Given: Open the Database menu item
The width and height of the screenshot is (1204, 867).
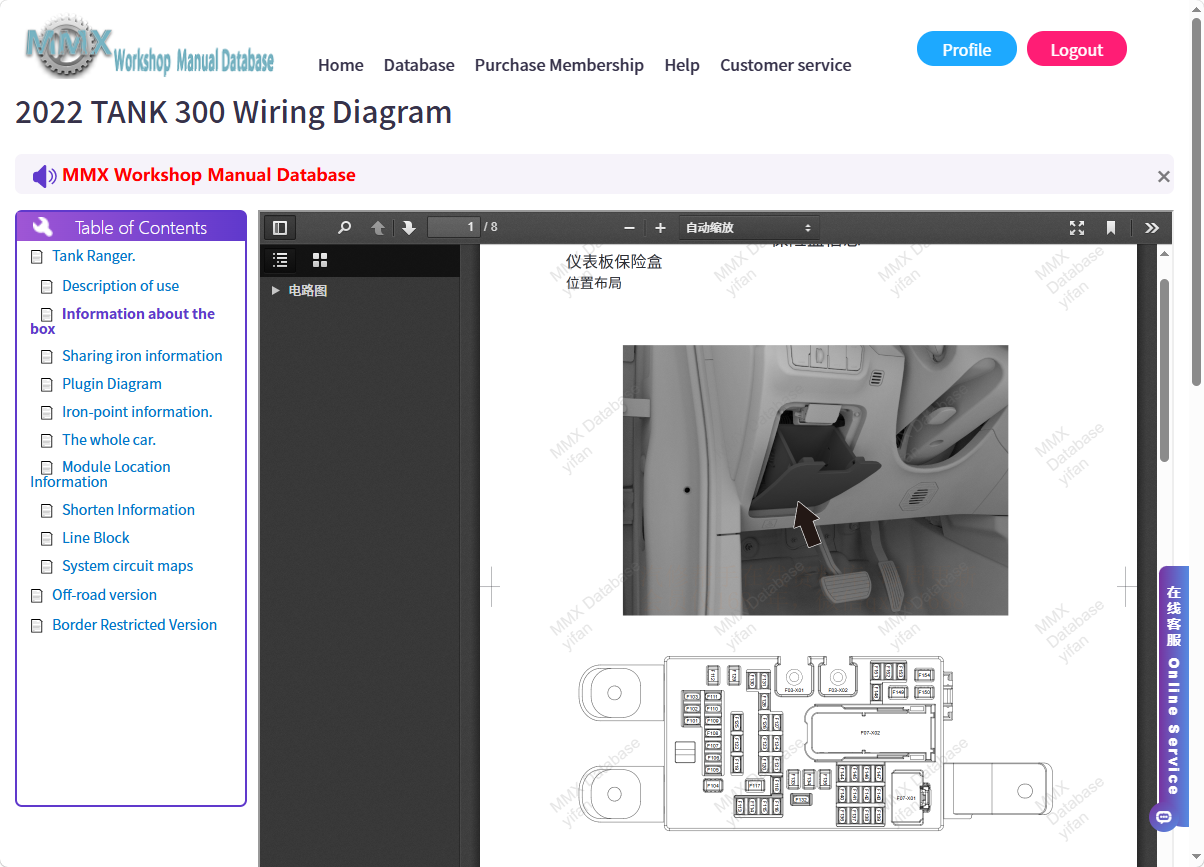Looking at the screenshot, I should (x=419, y=65).
